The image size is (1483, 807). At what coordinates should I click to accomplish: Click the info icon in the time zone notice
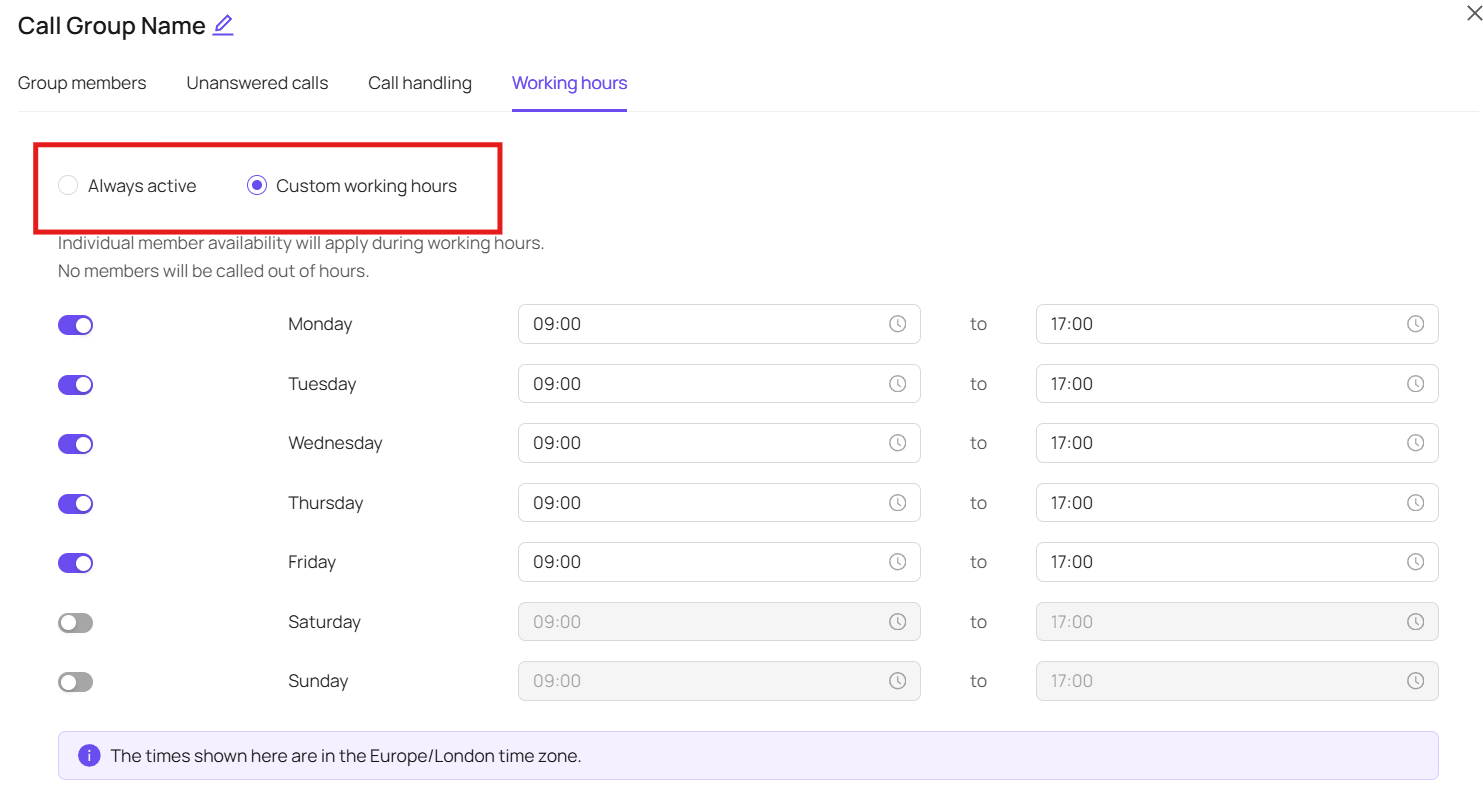(x=89, y=756)
